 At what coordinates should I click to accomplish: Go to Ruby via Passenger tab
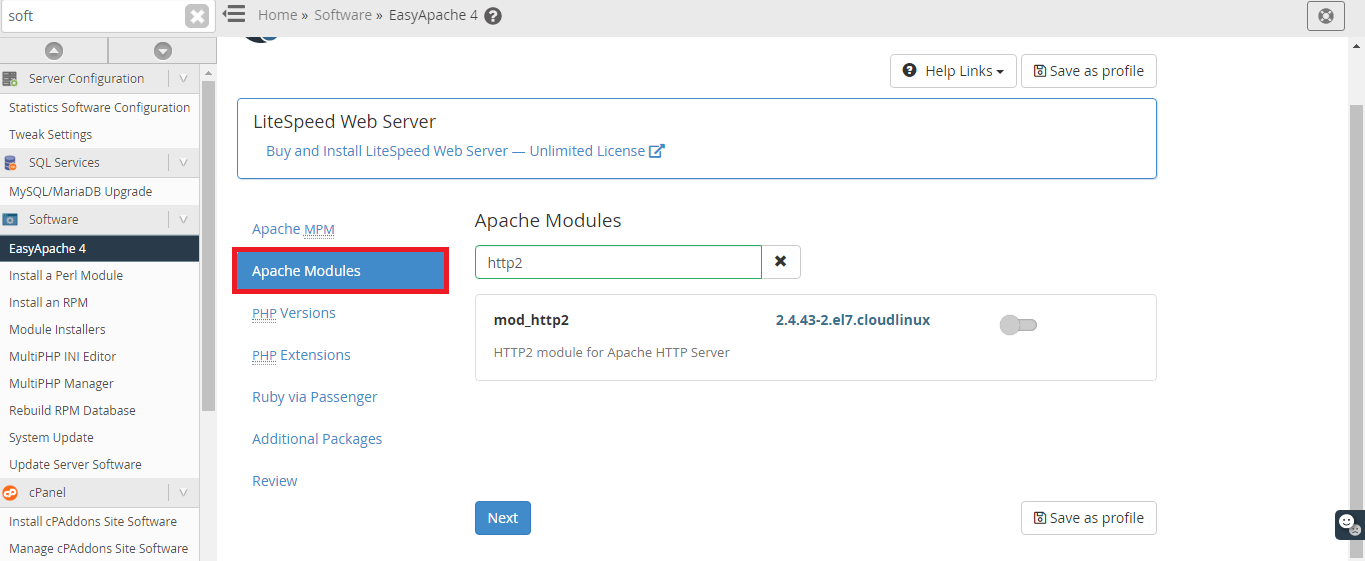[x=314, y=397]
